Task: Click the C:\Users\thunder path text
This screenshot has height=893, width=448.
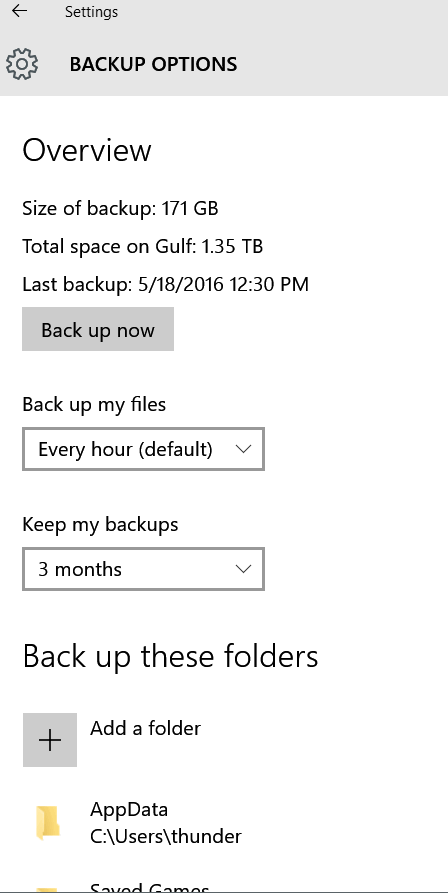Action: point(166,836)
